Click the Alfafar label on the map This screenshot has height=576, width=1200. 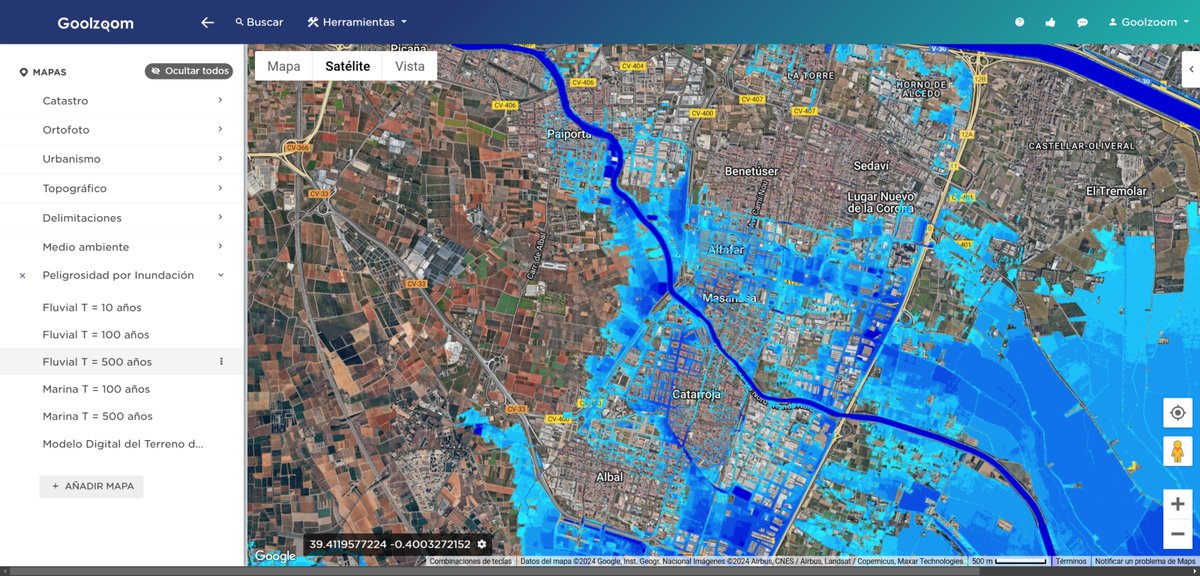[x=727, y=249]
